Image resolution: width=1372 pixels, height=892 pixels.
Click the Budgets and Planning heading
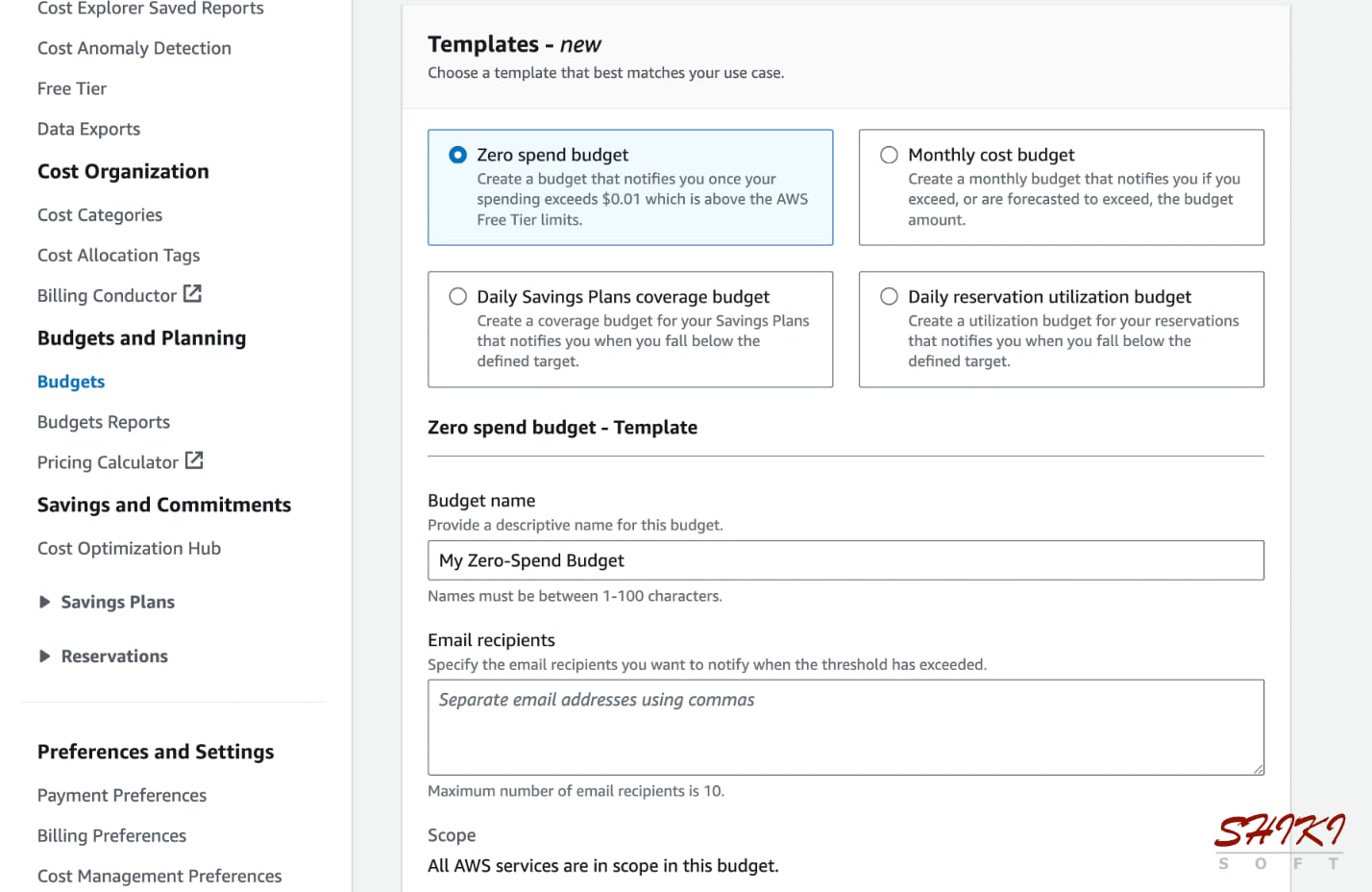141,338
